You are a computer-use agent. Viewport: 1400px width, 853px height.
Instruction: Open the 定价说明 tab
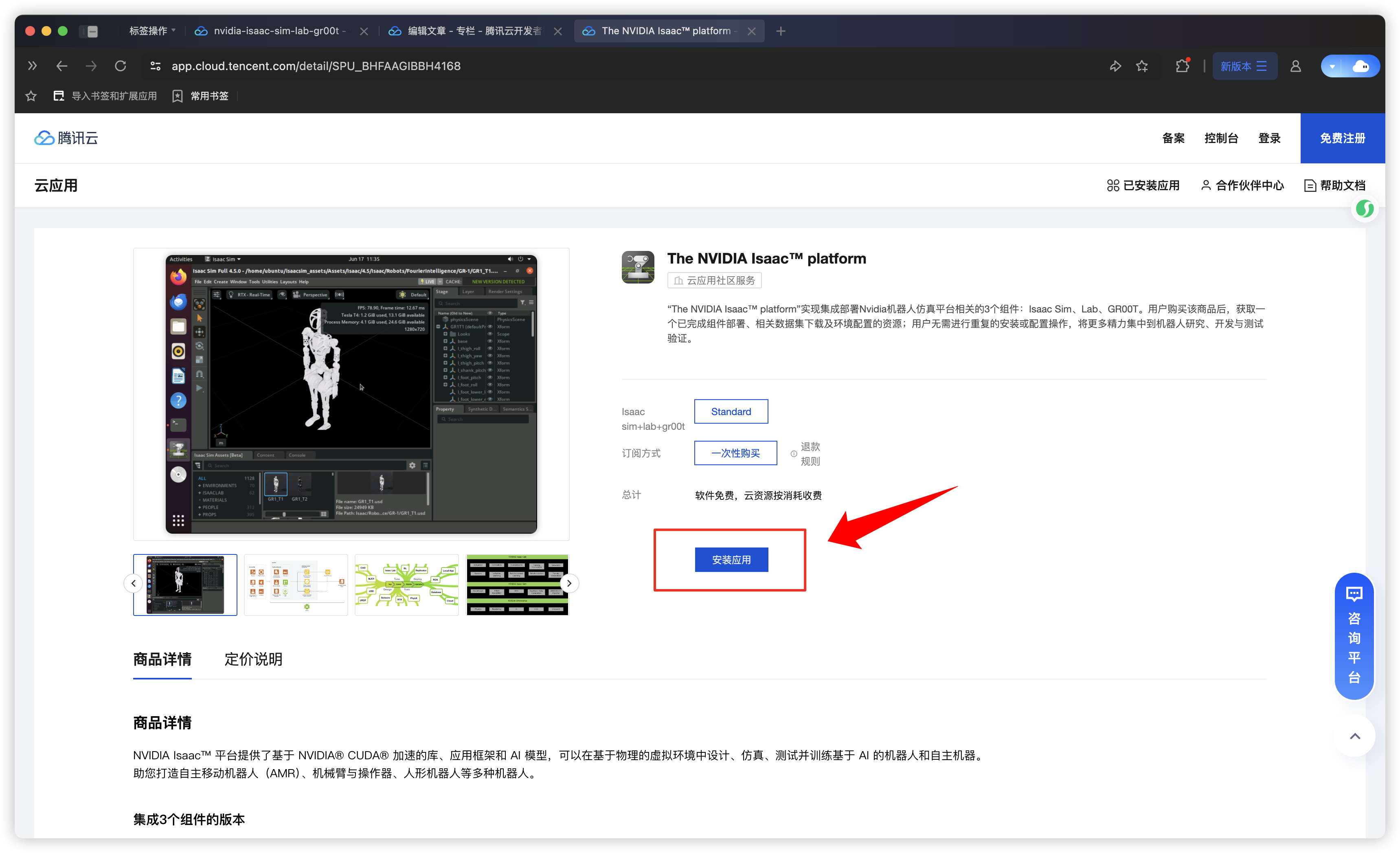[x=253, y=659]
